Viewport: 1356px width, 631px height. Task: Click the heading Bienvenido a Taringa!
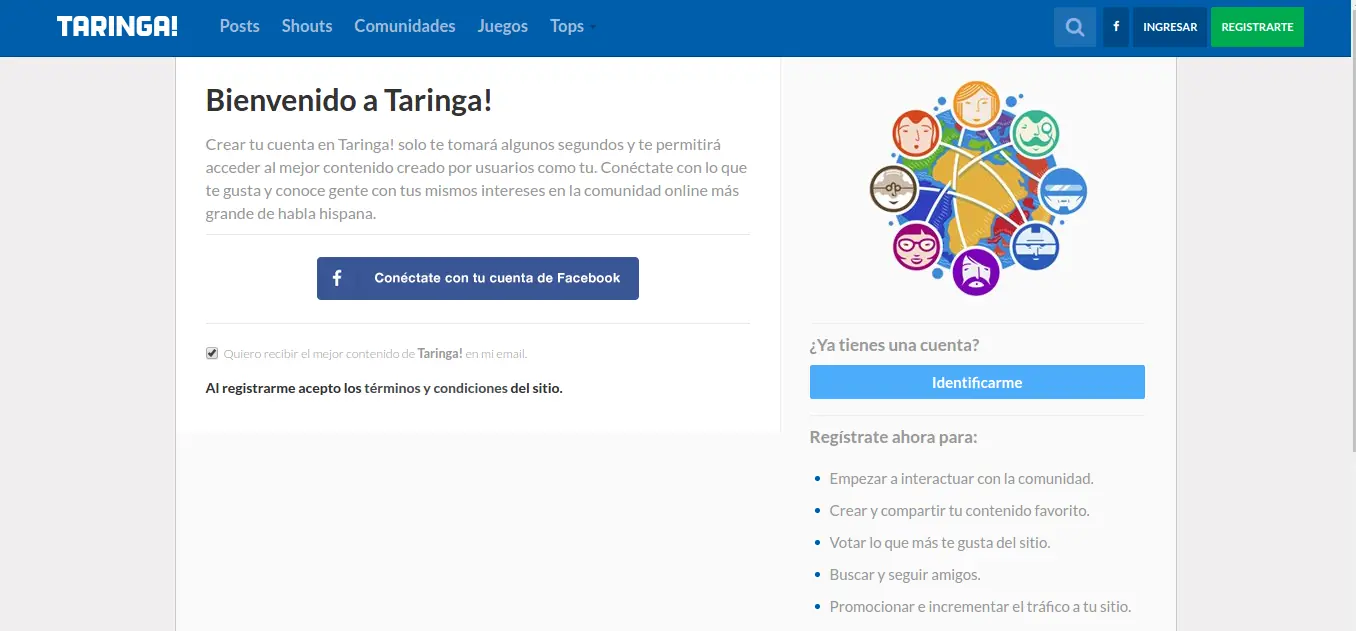tap(349, 100)
